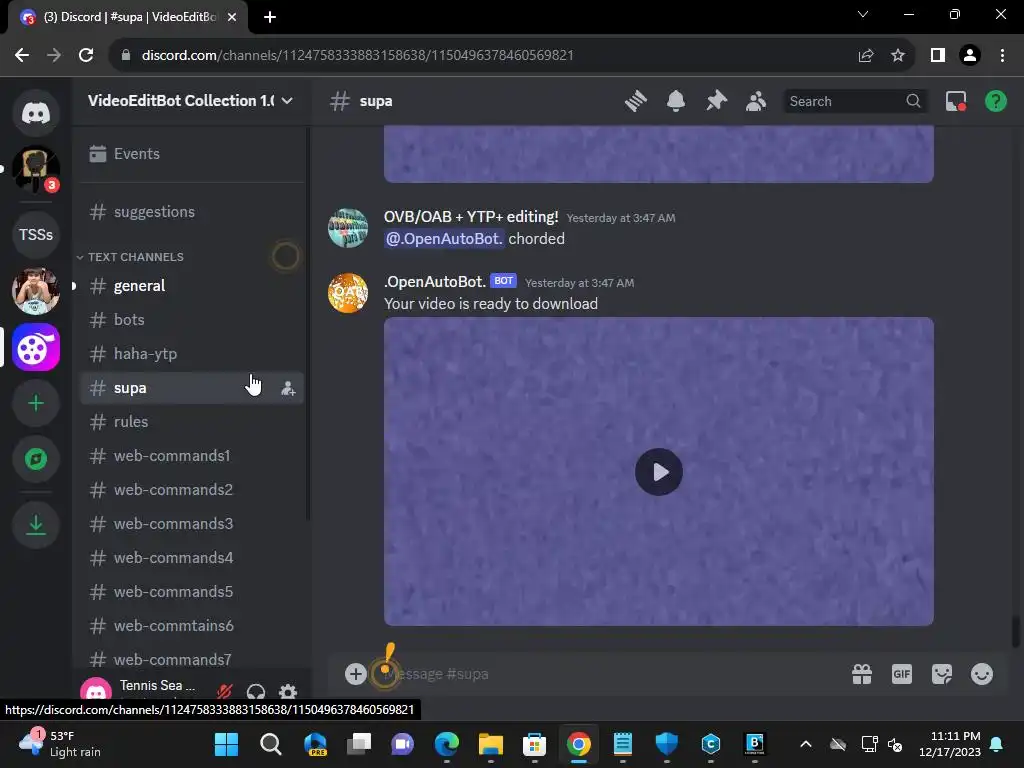1024x768 pixels.
Task: Click .OpenAutoBot. avatar
Action: click(x=347, y=293)
